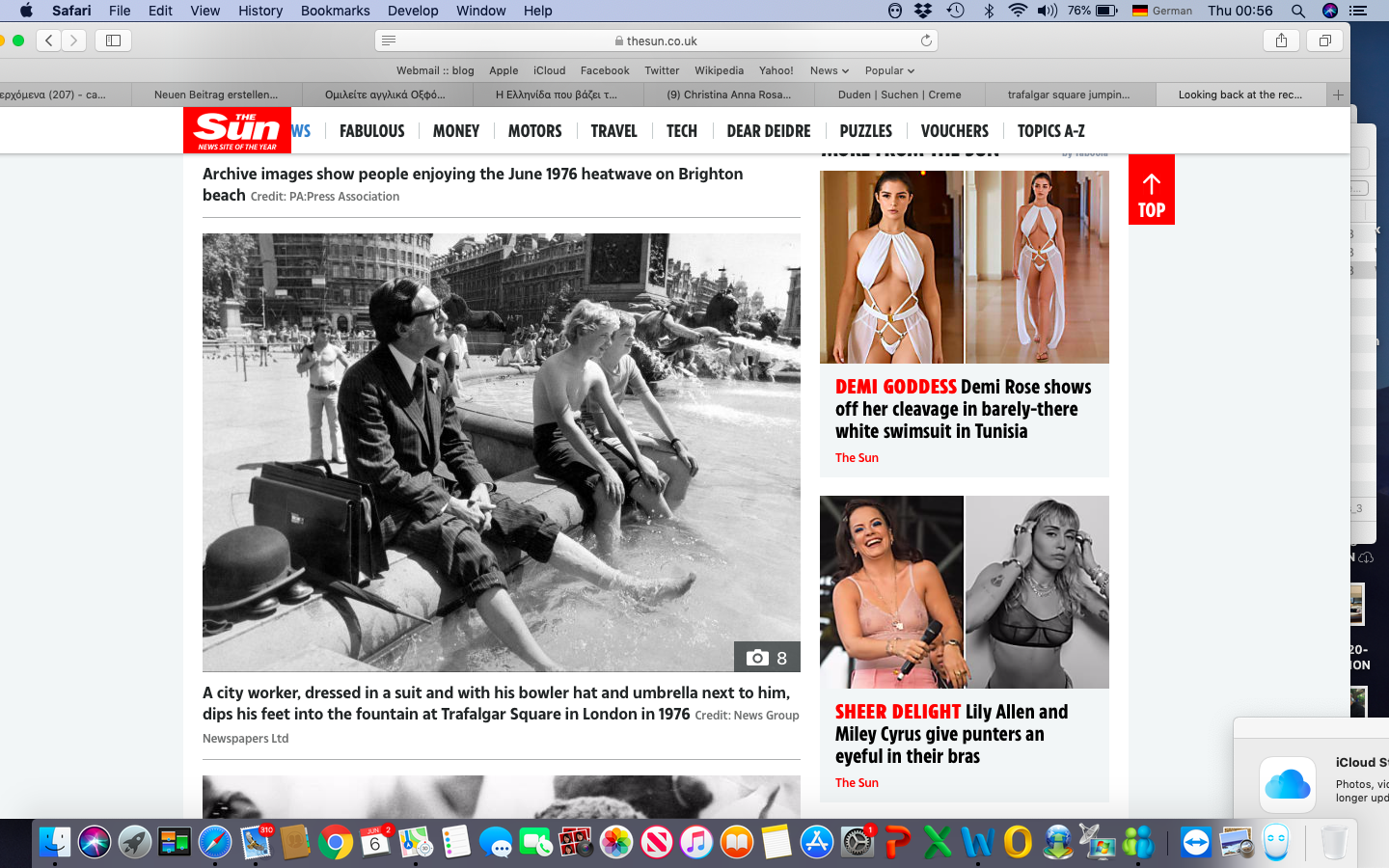Read DEMI GODDESS Demi Rose article
The width and height of the screenshot is (1389, 868).
(963, 409)
